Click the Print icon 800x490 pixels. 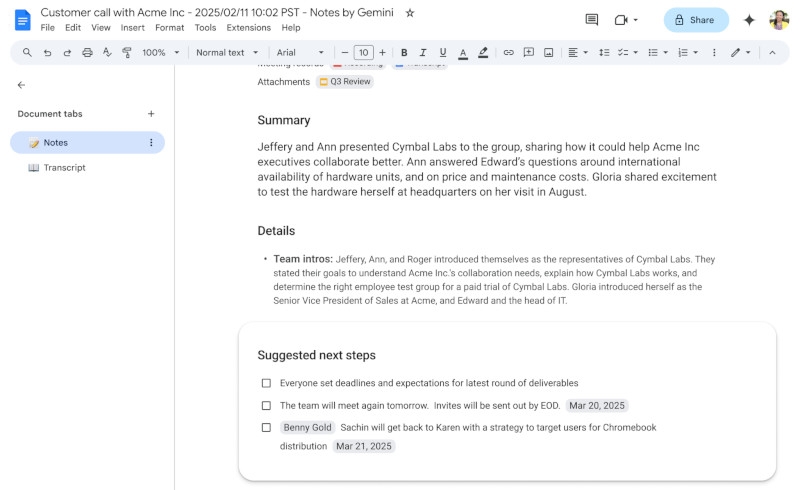point(87,52)
